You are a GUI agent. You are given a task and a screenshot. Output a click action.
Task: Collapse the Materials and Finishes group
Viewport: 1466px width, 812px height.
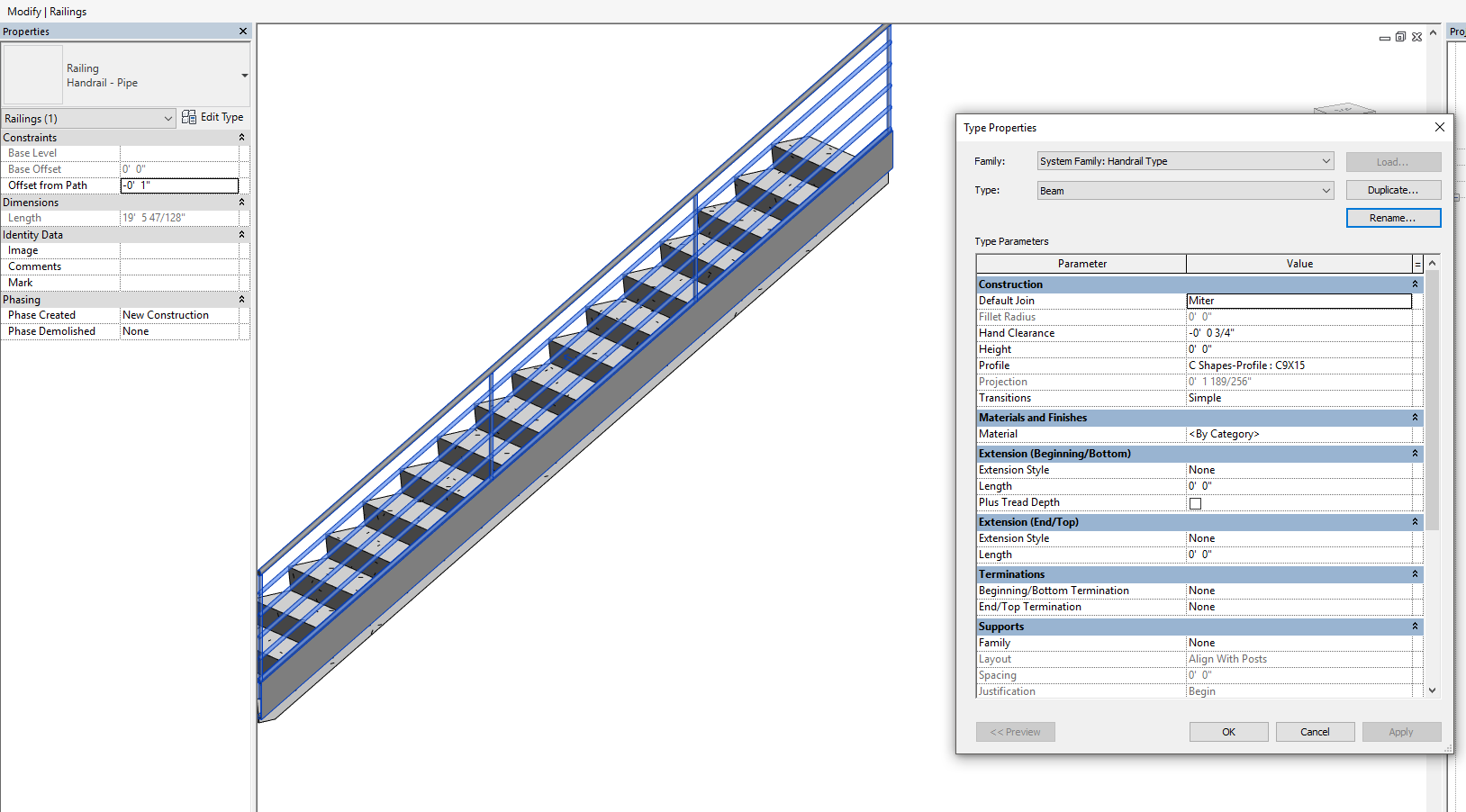[1415, 418]
